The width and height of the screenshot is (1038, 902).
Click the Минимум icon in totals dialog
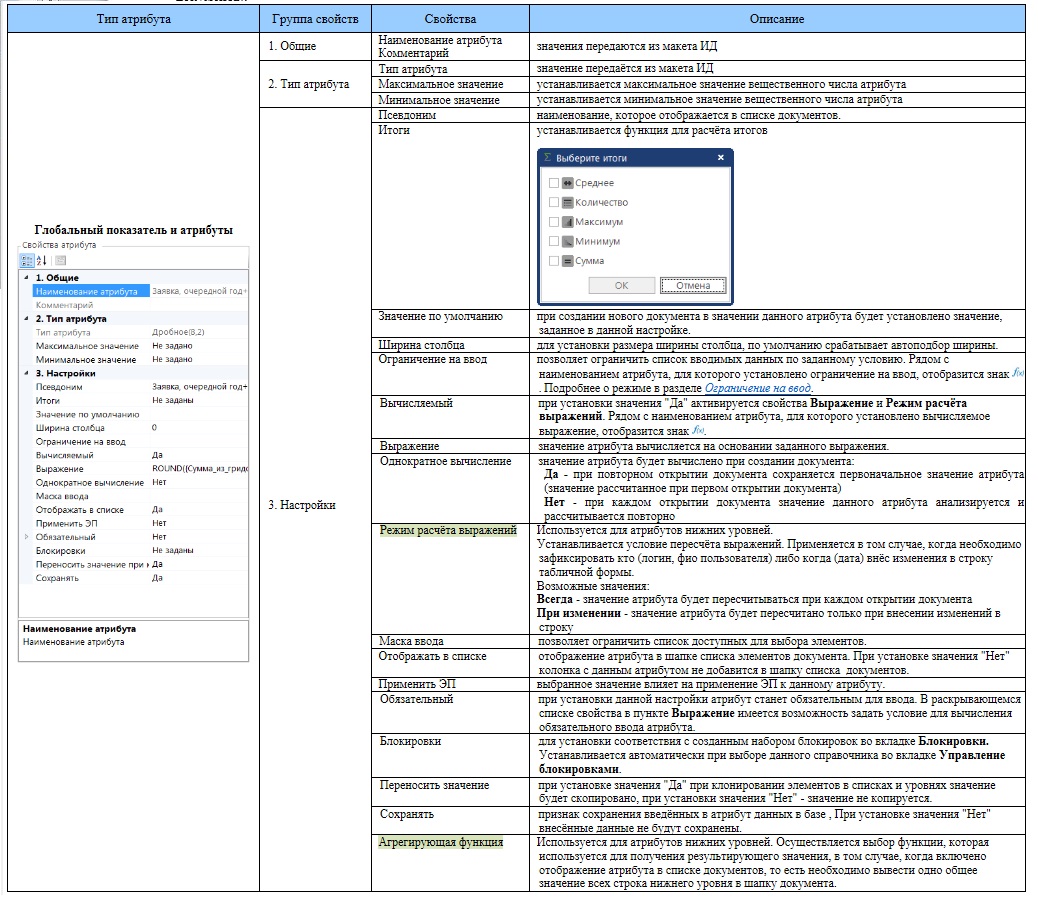(x=567, y=241)
